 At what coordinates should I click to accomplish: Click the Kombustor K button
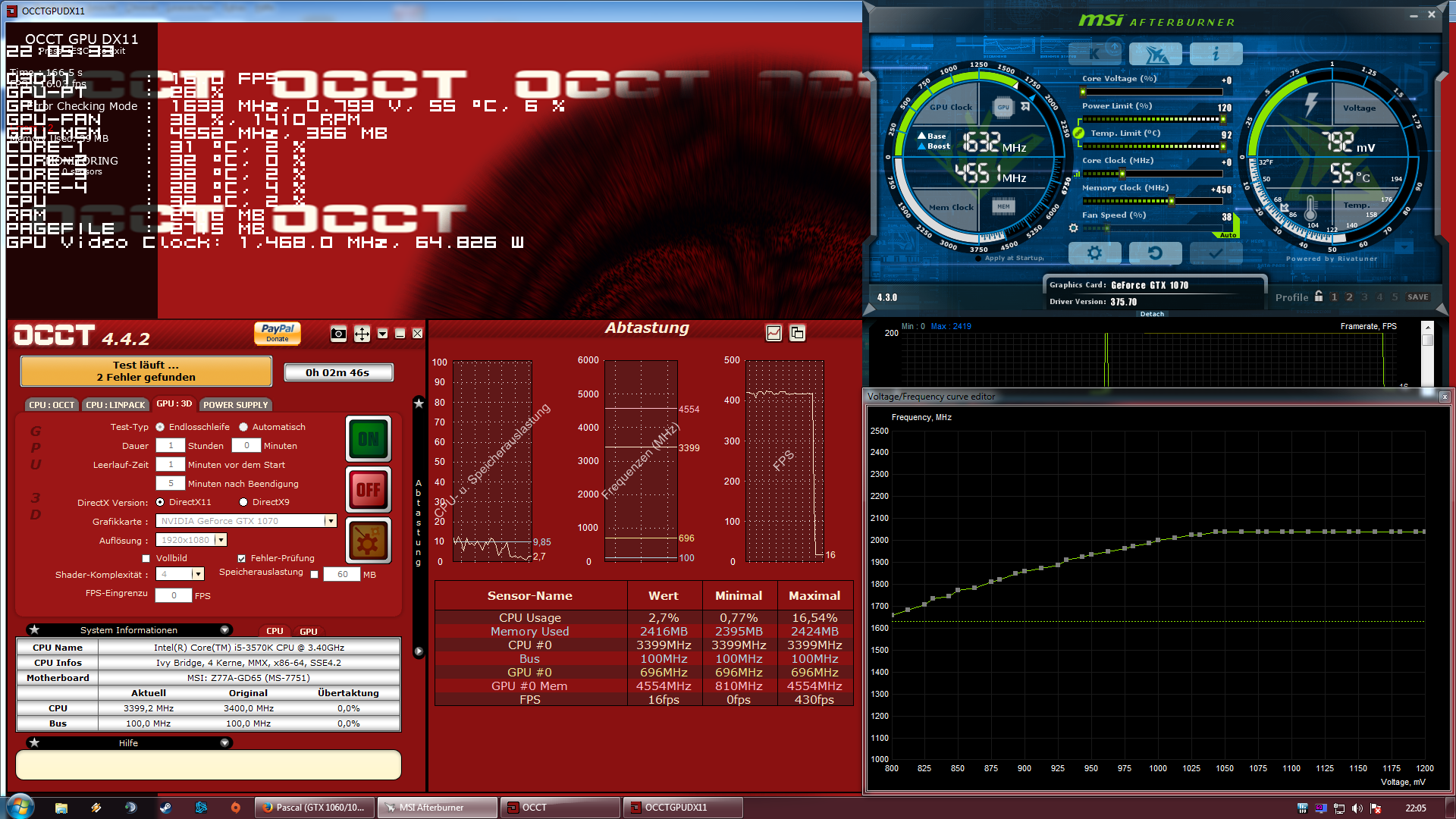tap(1094, 54)
